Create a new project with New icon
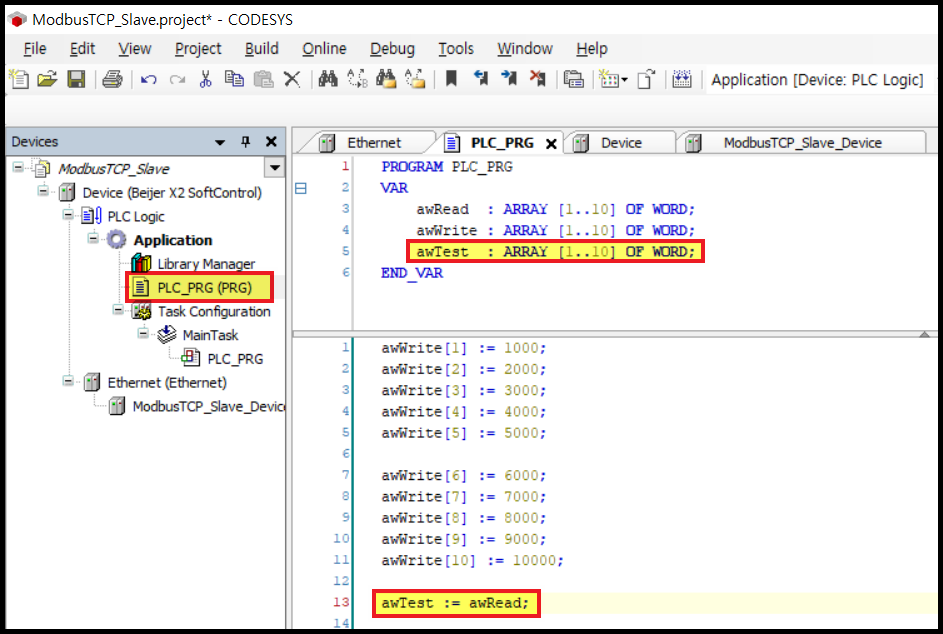The image size is (943, 634). pos(19,79)
